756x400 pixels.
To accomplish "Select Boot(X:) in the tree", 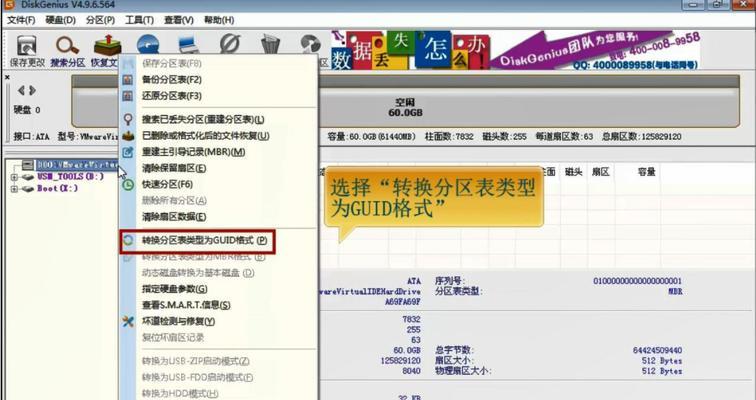I will pos(57,188).
